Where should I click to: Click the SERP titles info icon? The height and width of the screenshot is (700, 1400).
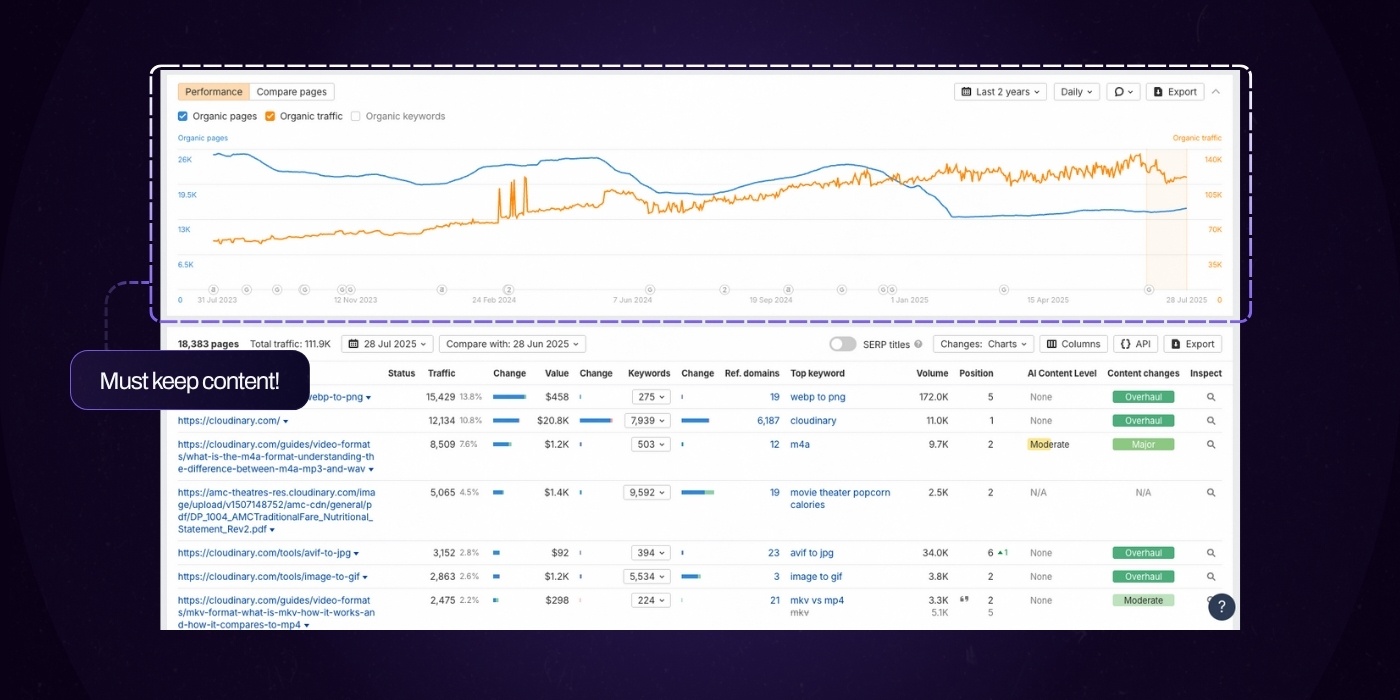918,344
